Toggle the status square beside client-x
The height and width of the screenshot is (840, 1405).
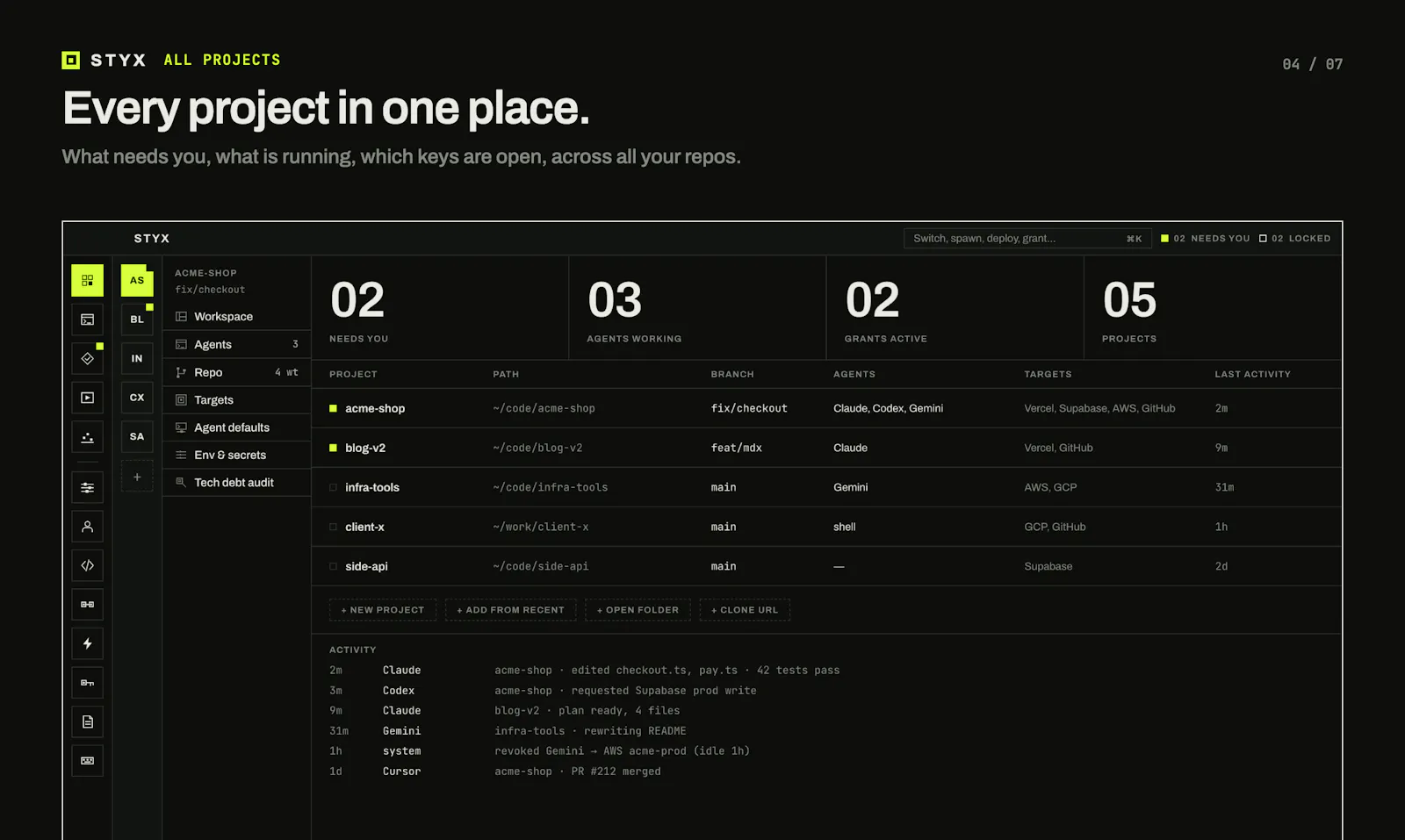(x=333, y=527)
